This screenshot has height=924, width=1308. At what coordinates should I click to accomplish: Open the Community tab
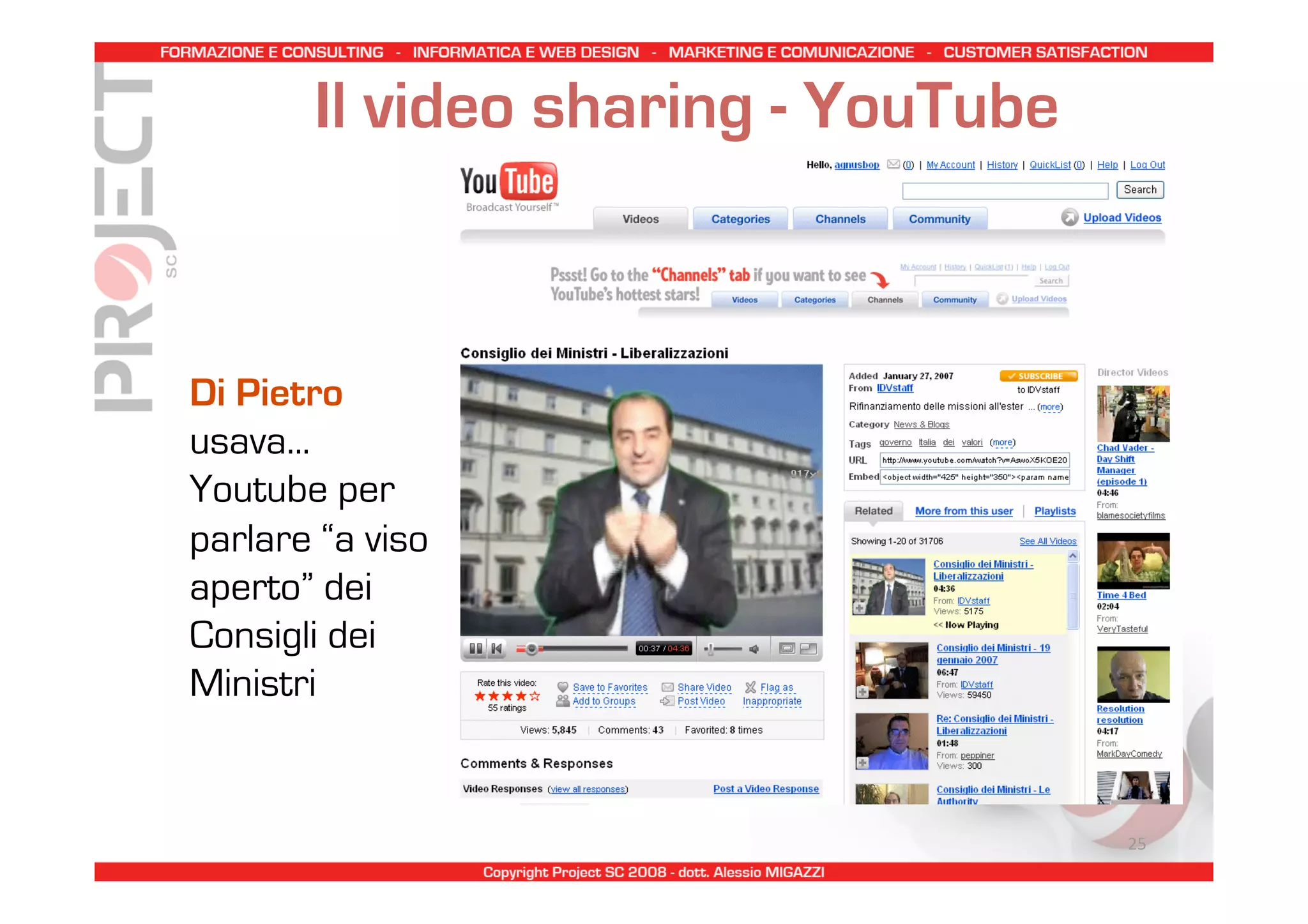(939, 219)
